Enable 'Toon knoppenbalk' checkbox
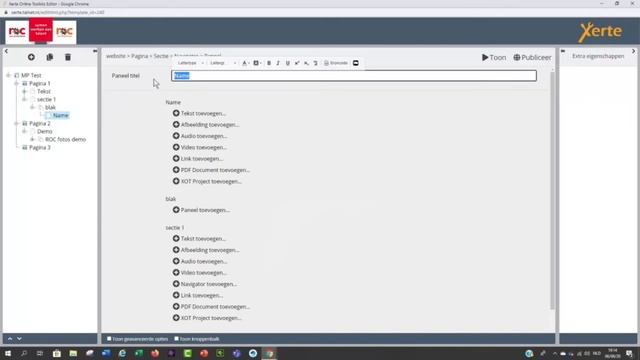Screen dimensions: 640x360 (176, 339)
